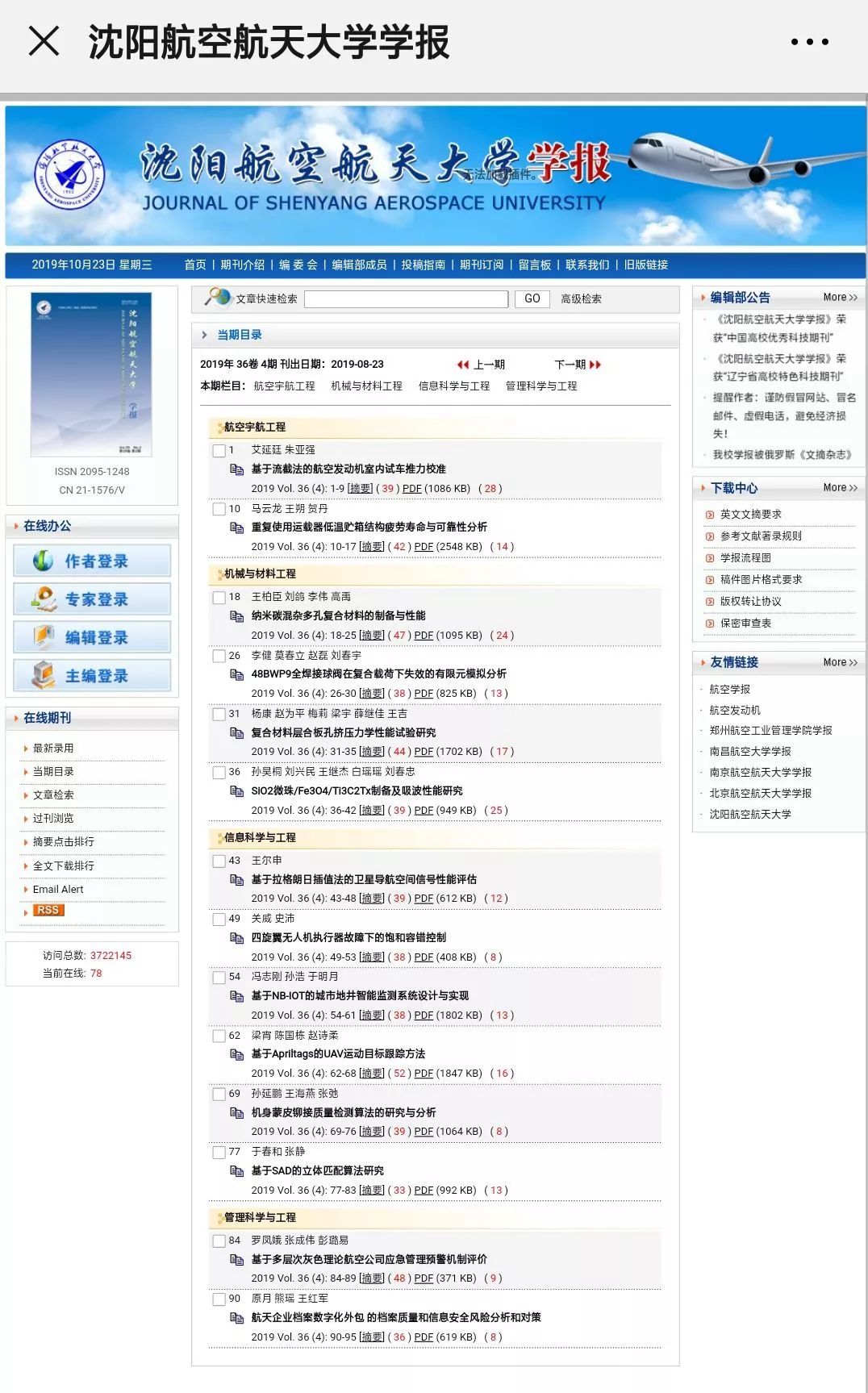This screenshot has height=1393, width=868.
Task: Jump to 信息科学与工程 column link under 本期栏目
Action: tap(454, 386)
